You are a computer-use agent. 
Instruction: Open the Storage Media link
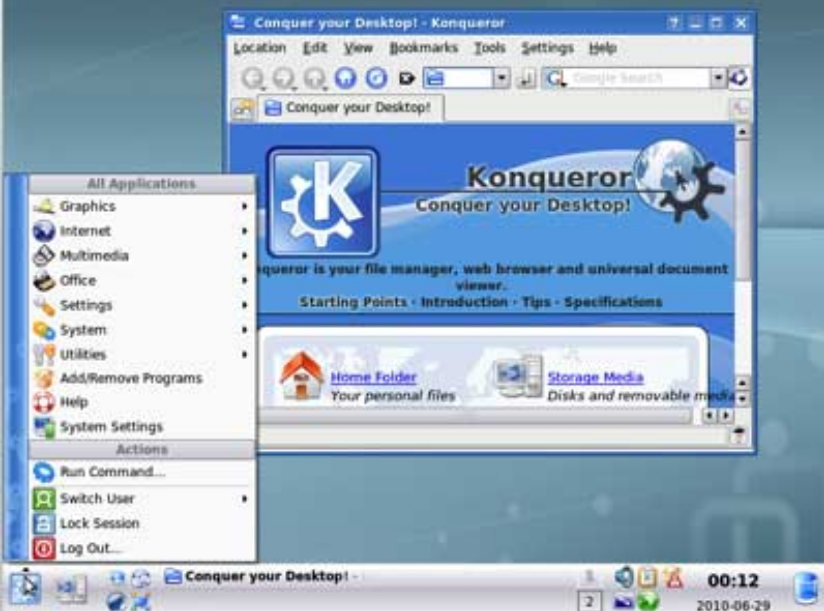pyautogui.click(x=595, y=377)
